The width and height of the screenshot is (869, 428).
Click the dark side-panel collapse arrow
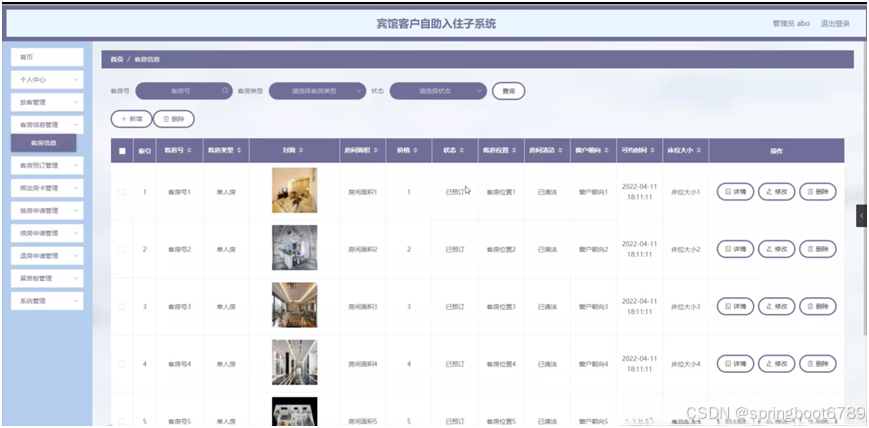click(x=862, y=216)
